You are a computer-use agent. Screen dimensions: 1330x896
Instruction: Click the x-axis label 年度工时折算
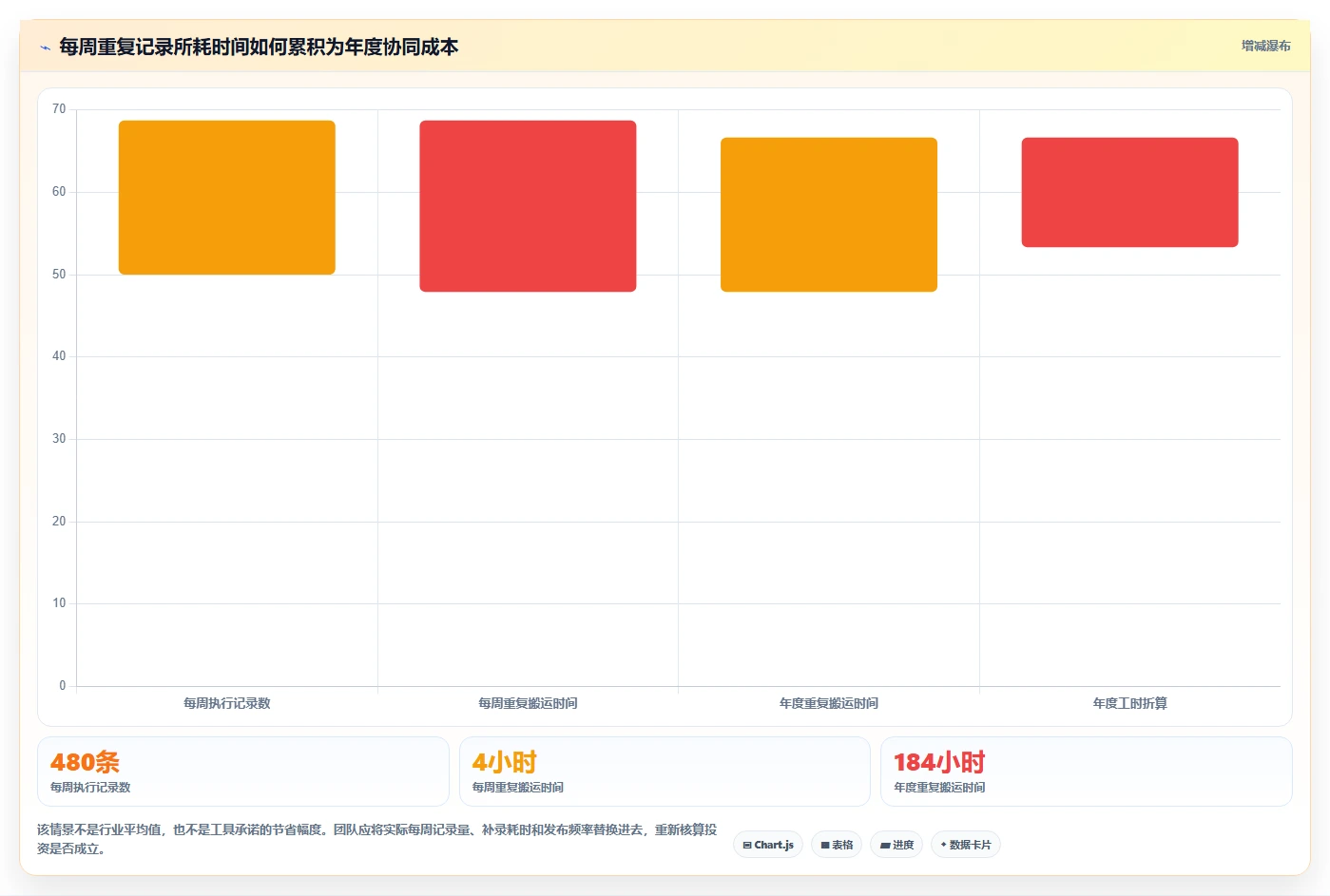tap(1129, 703)
